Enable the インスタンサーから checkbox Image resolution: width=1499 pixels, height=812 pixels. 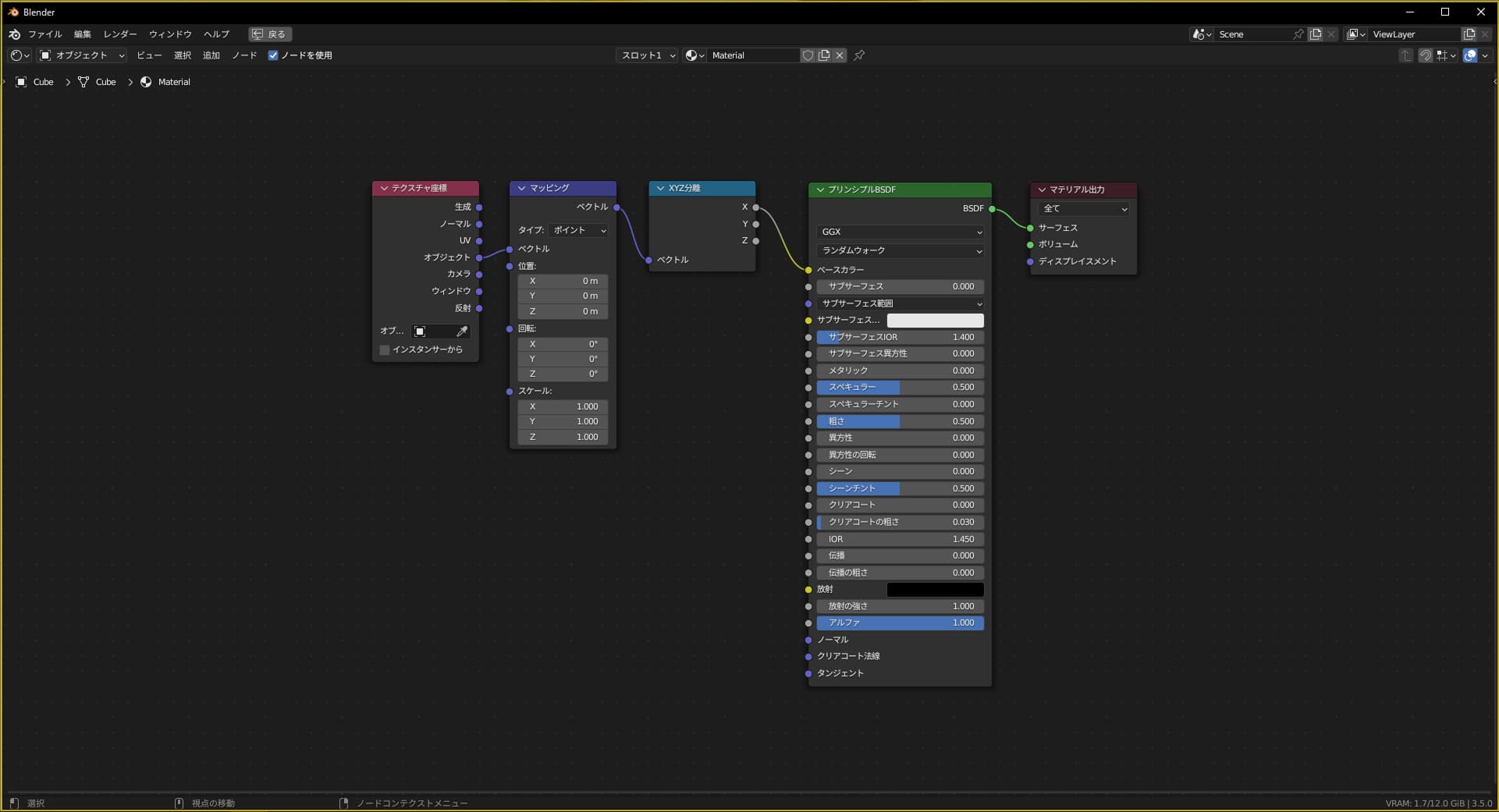(385, 350)
